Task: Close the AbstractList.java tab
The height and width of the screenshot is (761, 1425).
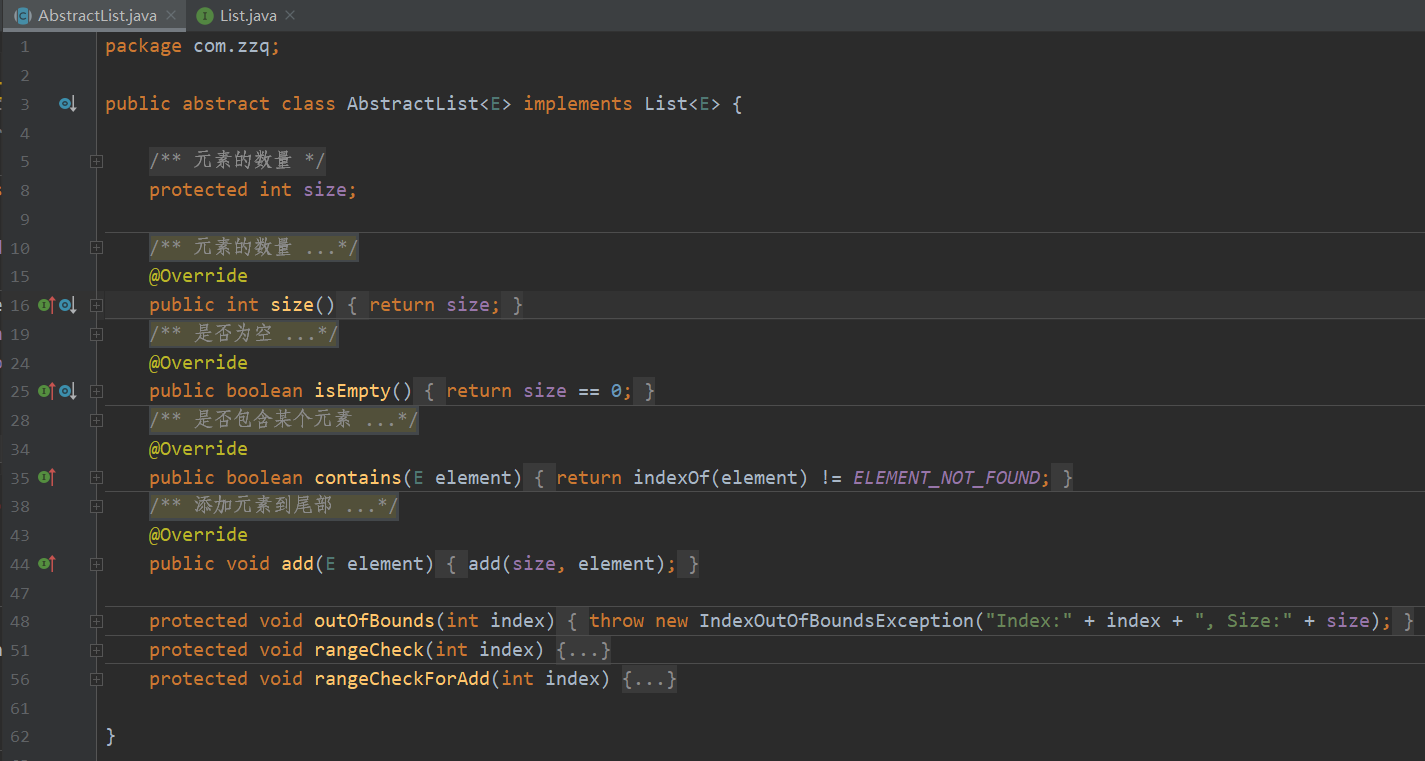Action: click(x=171, y=16)
